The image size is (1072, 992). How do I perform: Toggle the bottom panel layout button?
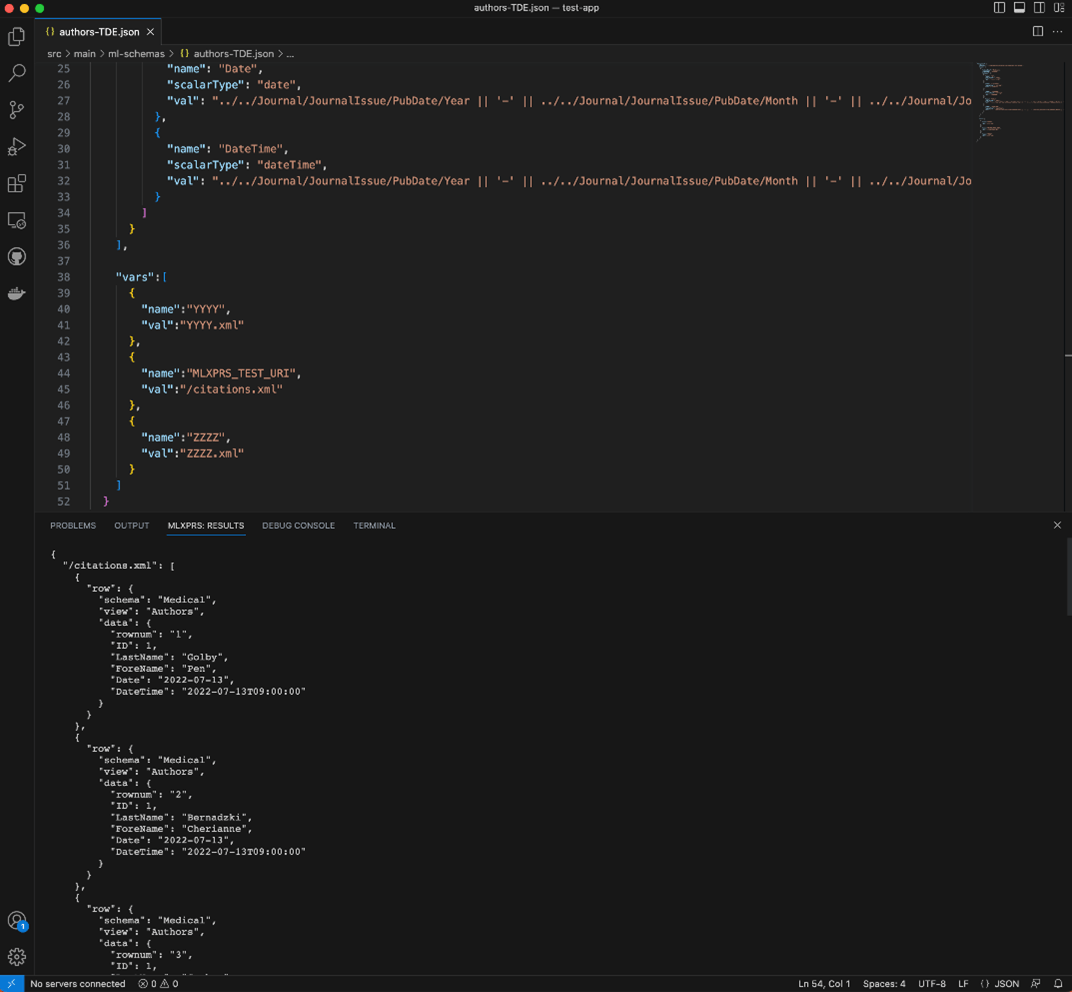[1019, 8]
